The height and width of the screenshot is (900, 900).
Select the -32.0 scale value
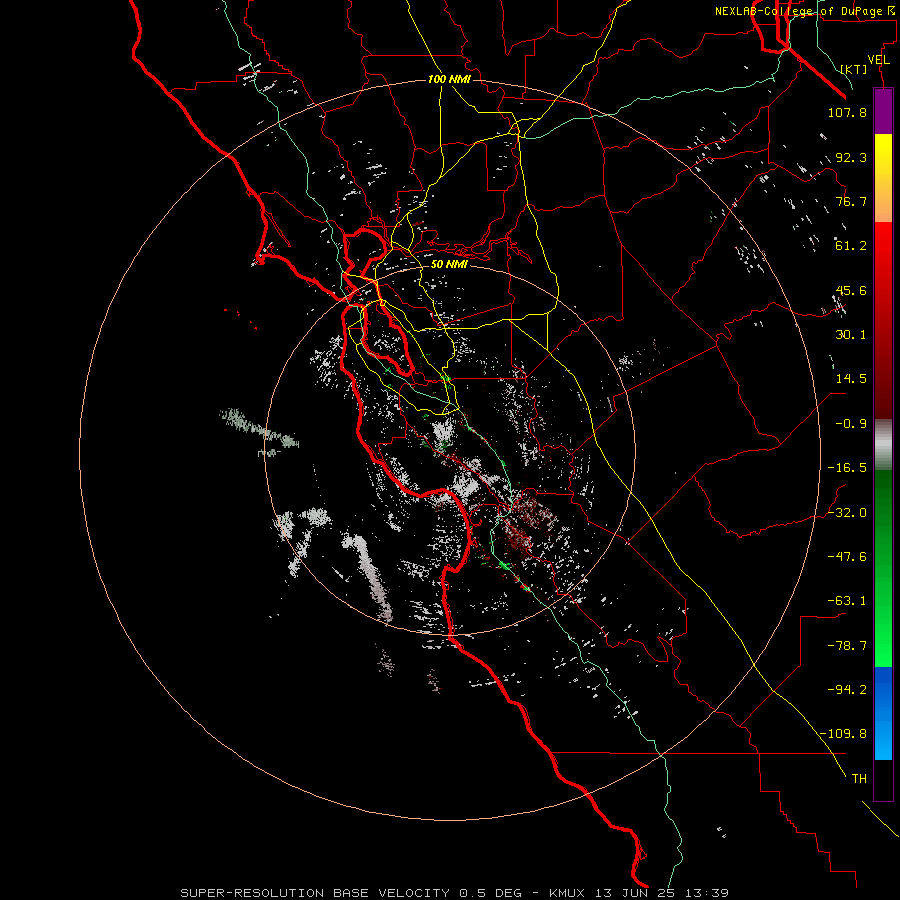[x=847, y=513]
